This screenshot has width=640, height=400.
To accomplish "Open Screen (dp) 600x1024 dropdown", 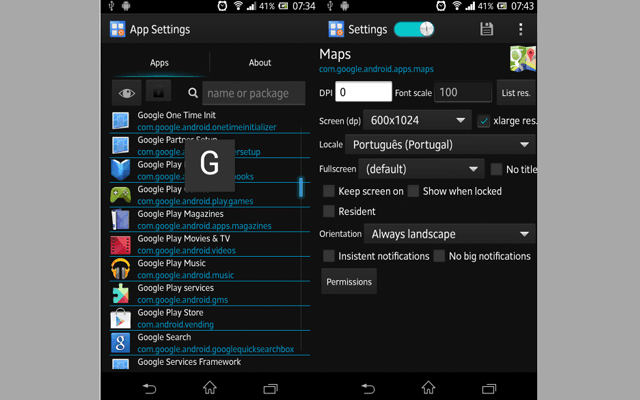I will pyautogui.click(x=417, y=120).
